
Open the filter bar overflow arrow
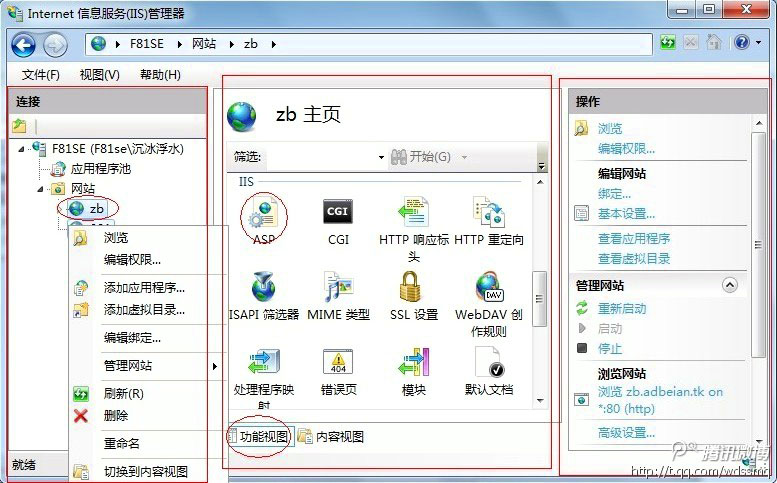542,165
